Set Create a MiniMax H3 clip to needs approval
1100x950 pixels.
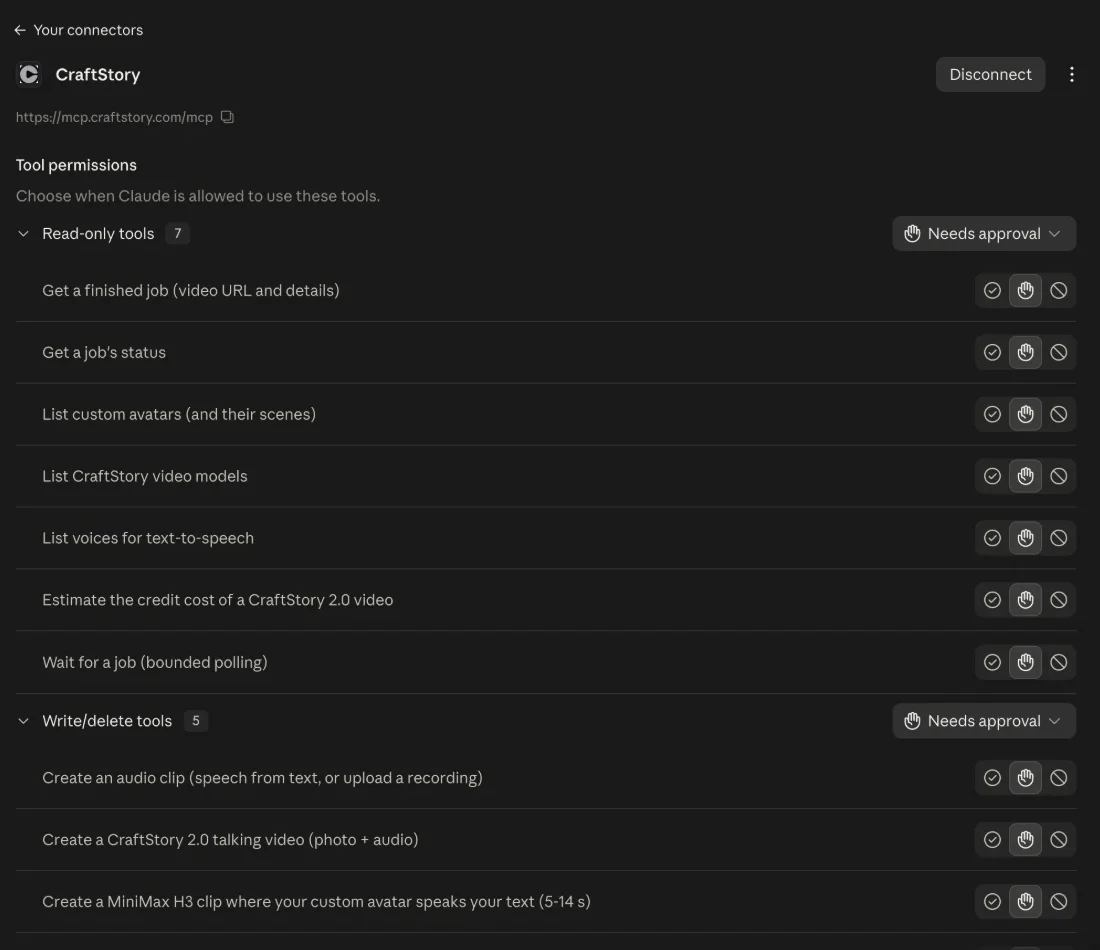[x=1025, y=902]
